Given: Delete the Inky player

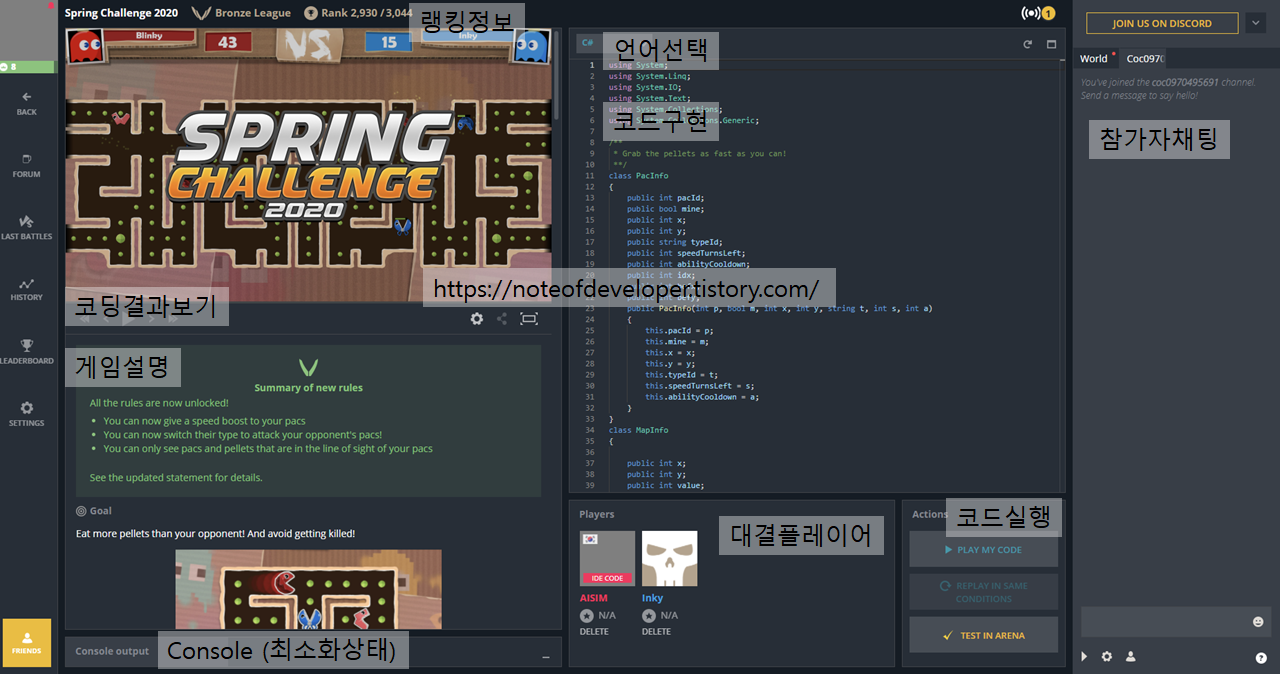Looking at the screenshot, I should point(656,632).
